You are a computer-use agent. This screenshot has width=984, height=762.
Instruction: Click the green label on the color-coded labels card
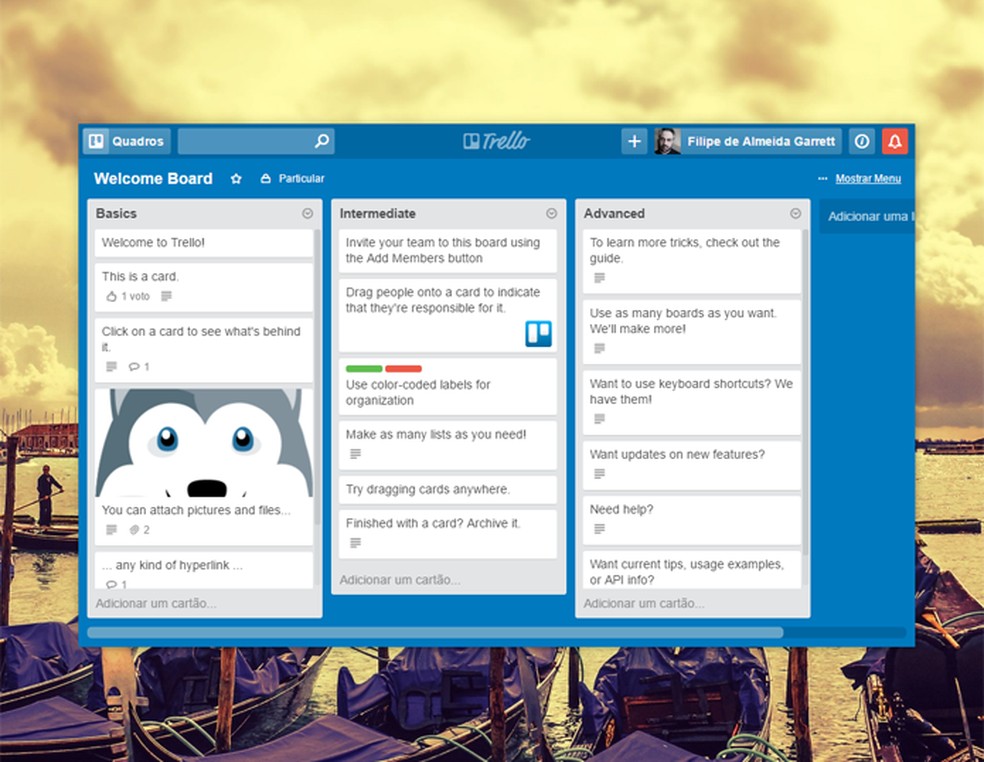click(x=365, y=368)
